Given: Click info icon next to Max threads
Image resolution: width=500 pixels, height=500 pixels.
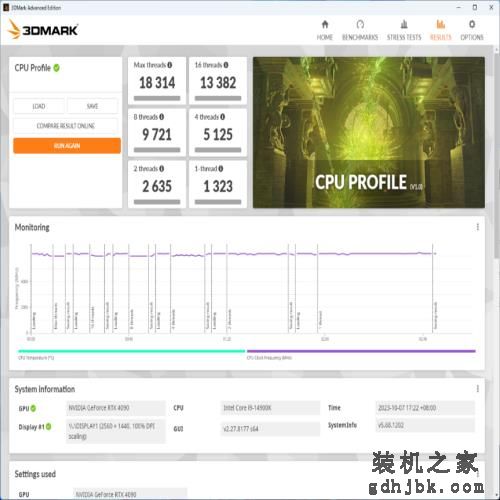Looking at the screenshot, I should (170, 65).
